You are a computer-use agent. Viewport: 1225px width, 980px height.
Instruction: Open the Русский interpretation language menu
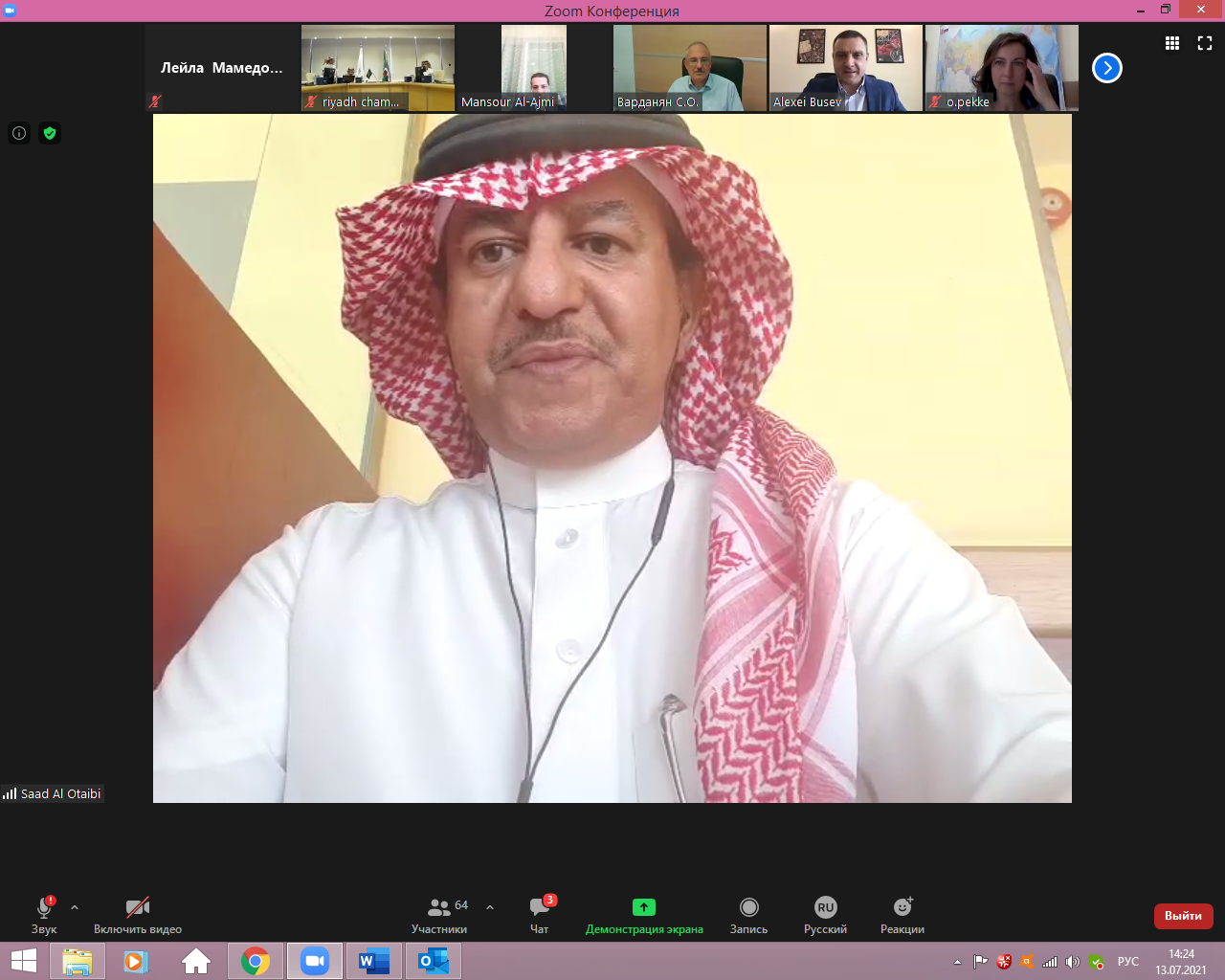click(x=825, y=915)
